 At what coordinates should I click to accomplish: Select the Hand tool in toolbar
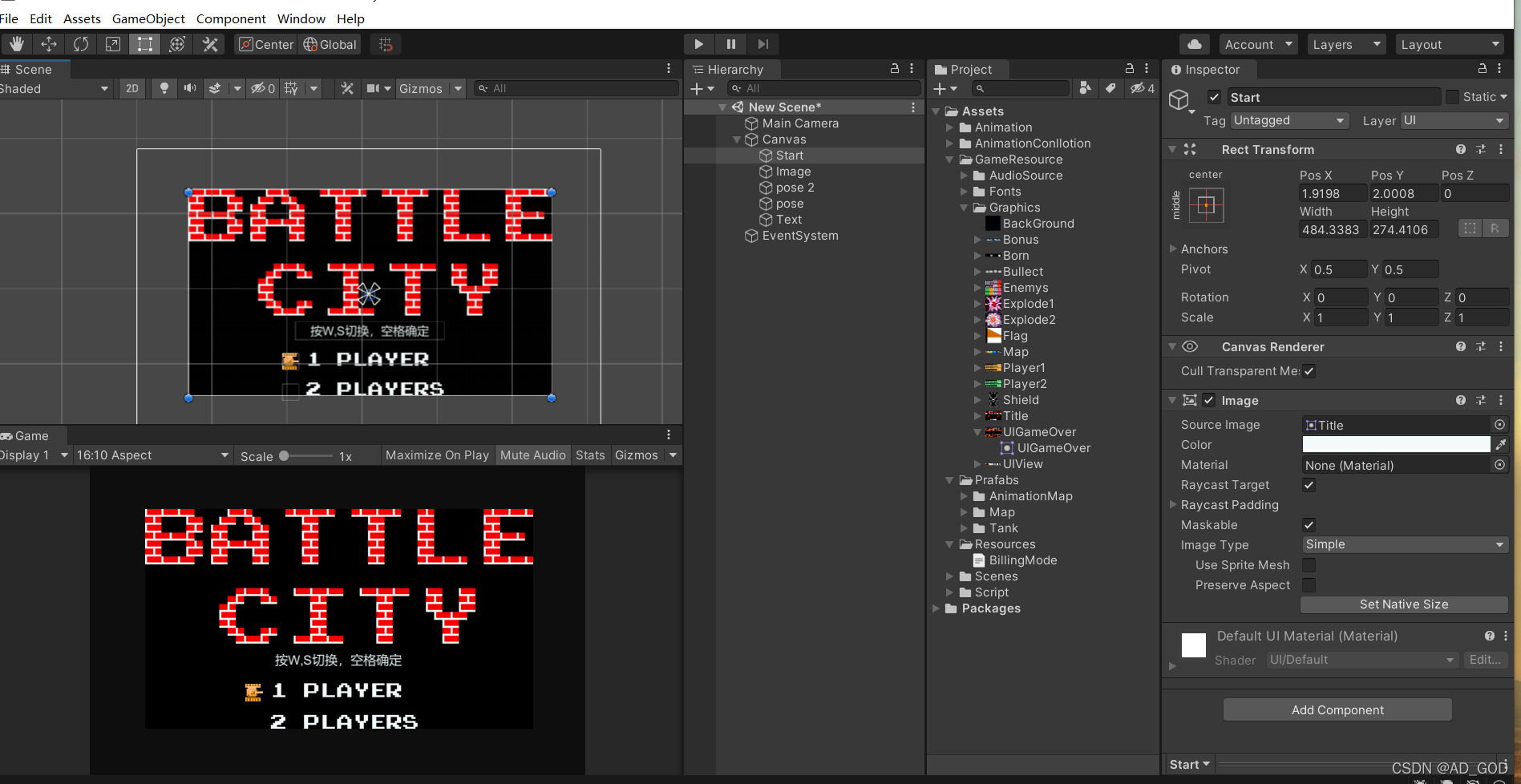17,44
